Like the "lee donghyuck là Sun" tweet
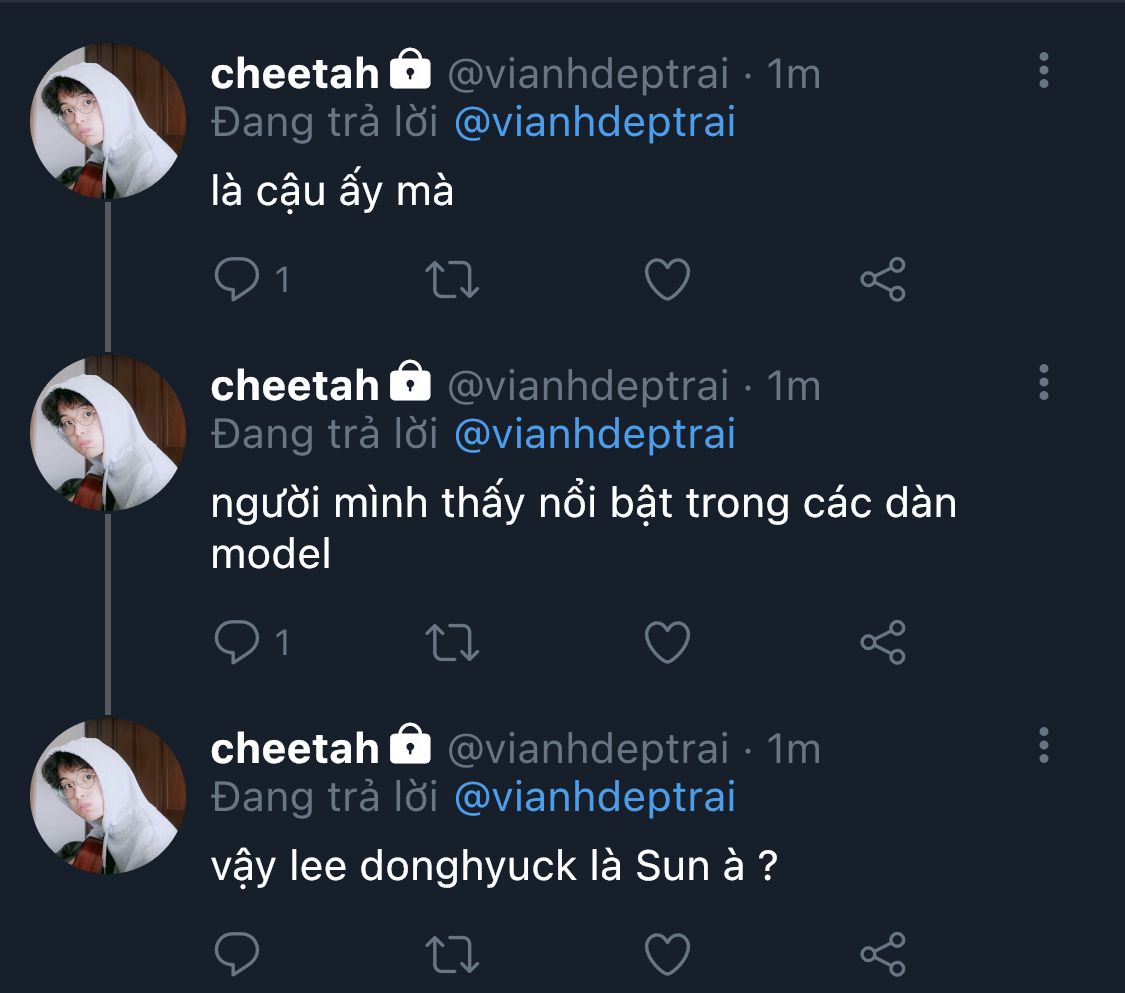This screenshot has height=993, width=1125. click(x=667, y=954)
